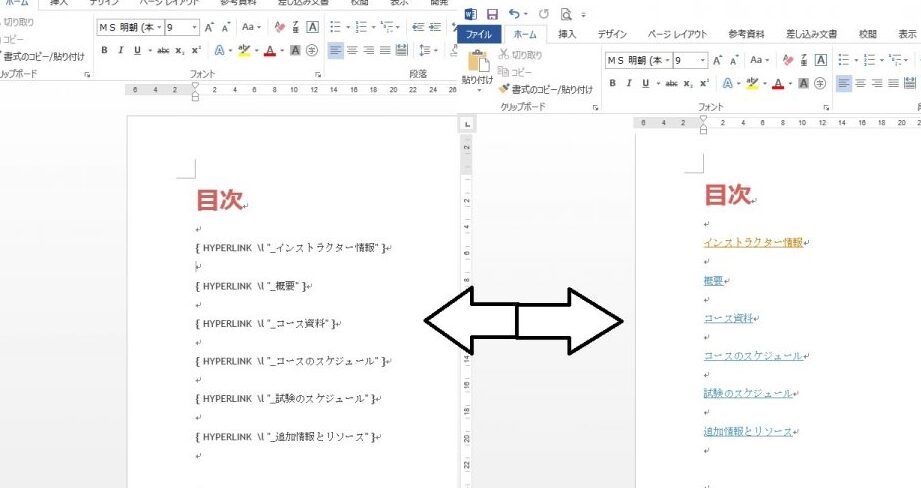Viewport: 921px width, 488px height.
Task: Increase indent in left window
Action: click(435, 27)
